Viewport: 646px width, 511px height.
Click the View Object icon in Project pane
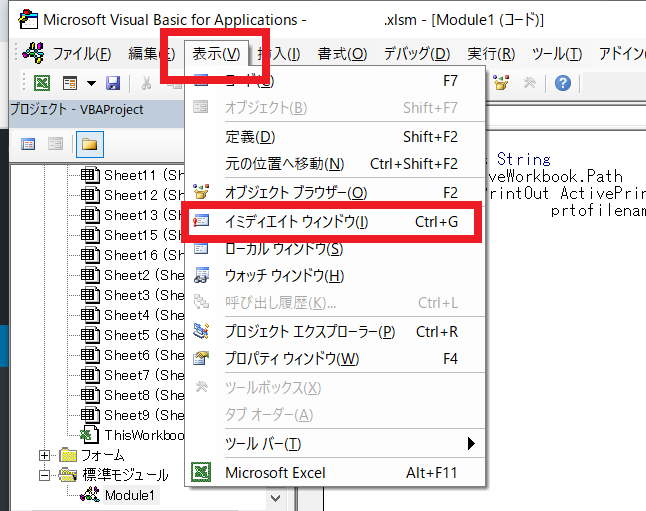(x=55, y=144)
